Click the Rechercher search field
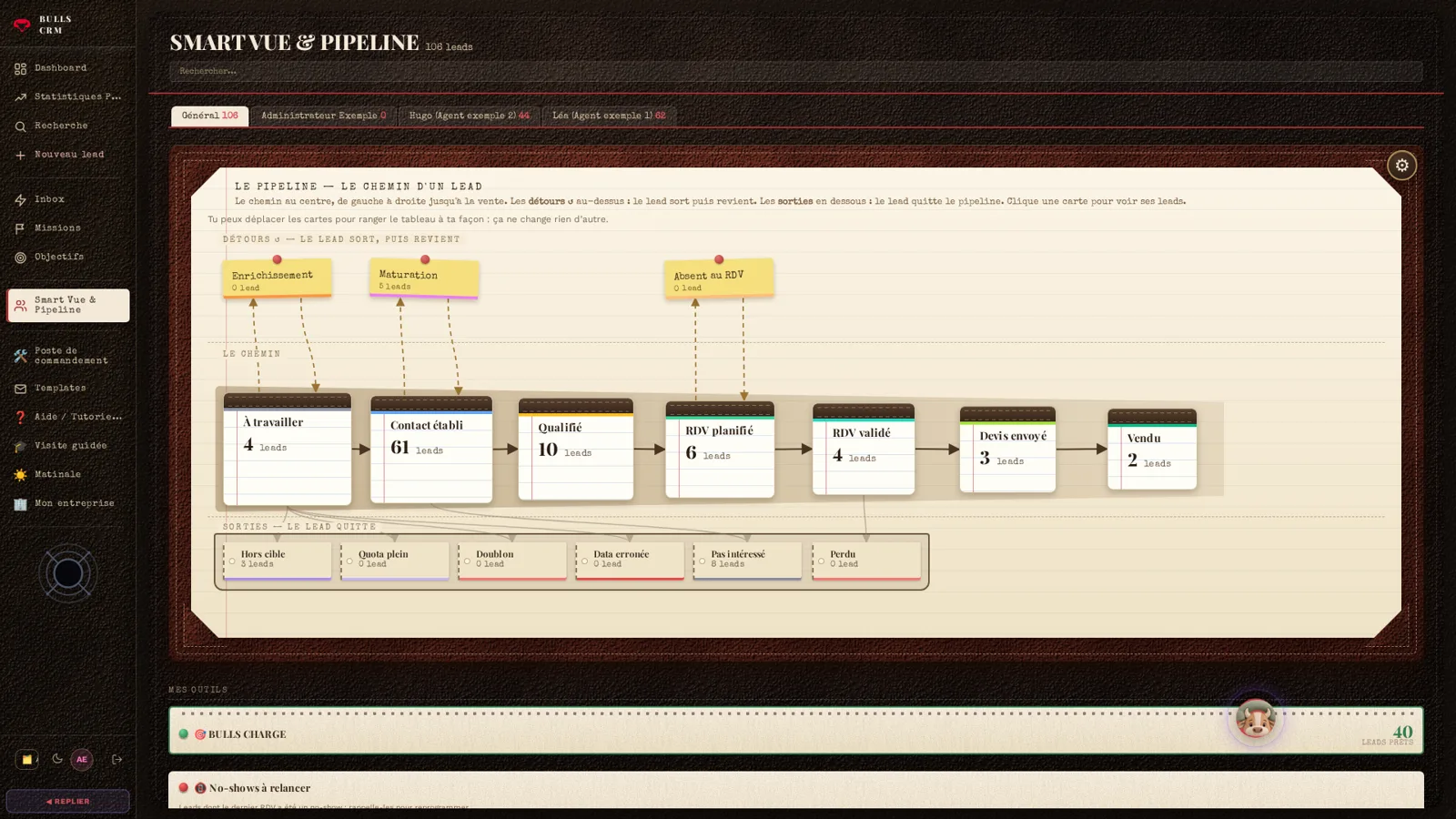 click(x=795, y=71)
